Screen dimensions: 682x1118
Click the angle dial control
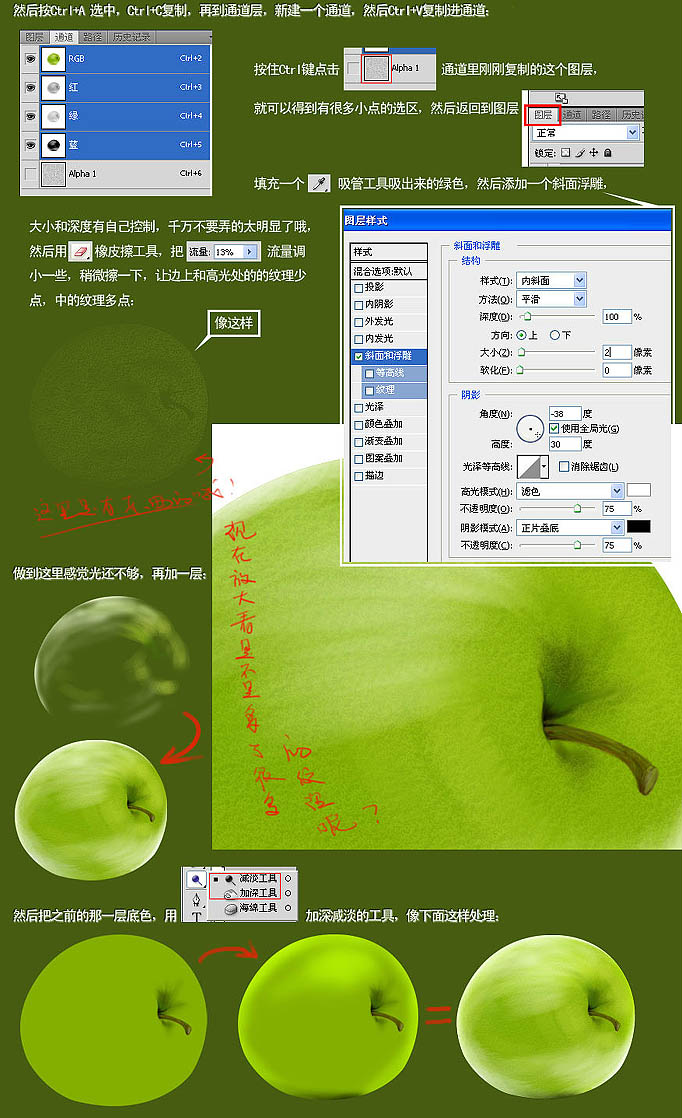click(x=530, y=429)
